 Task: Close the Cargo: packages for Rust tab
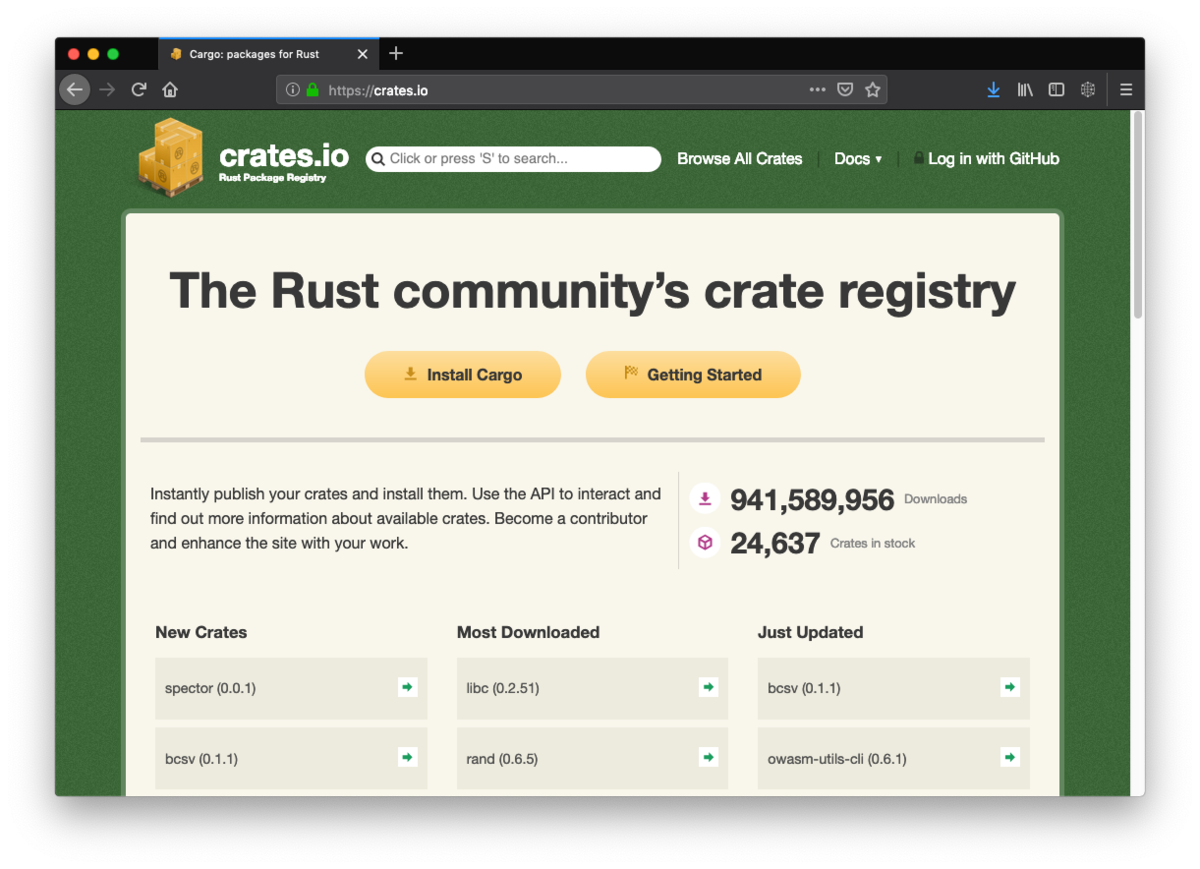tap(363, 54)
